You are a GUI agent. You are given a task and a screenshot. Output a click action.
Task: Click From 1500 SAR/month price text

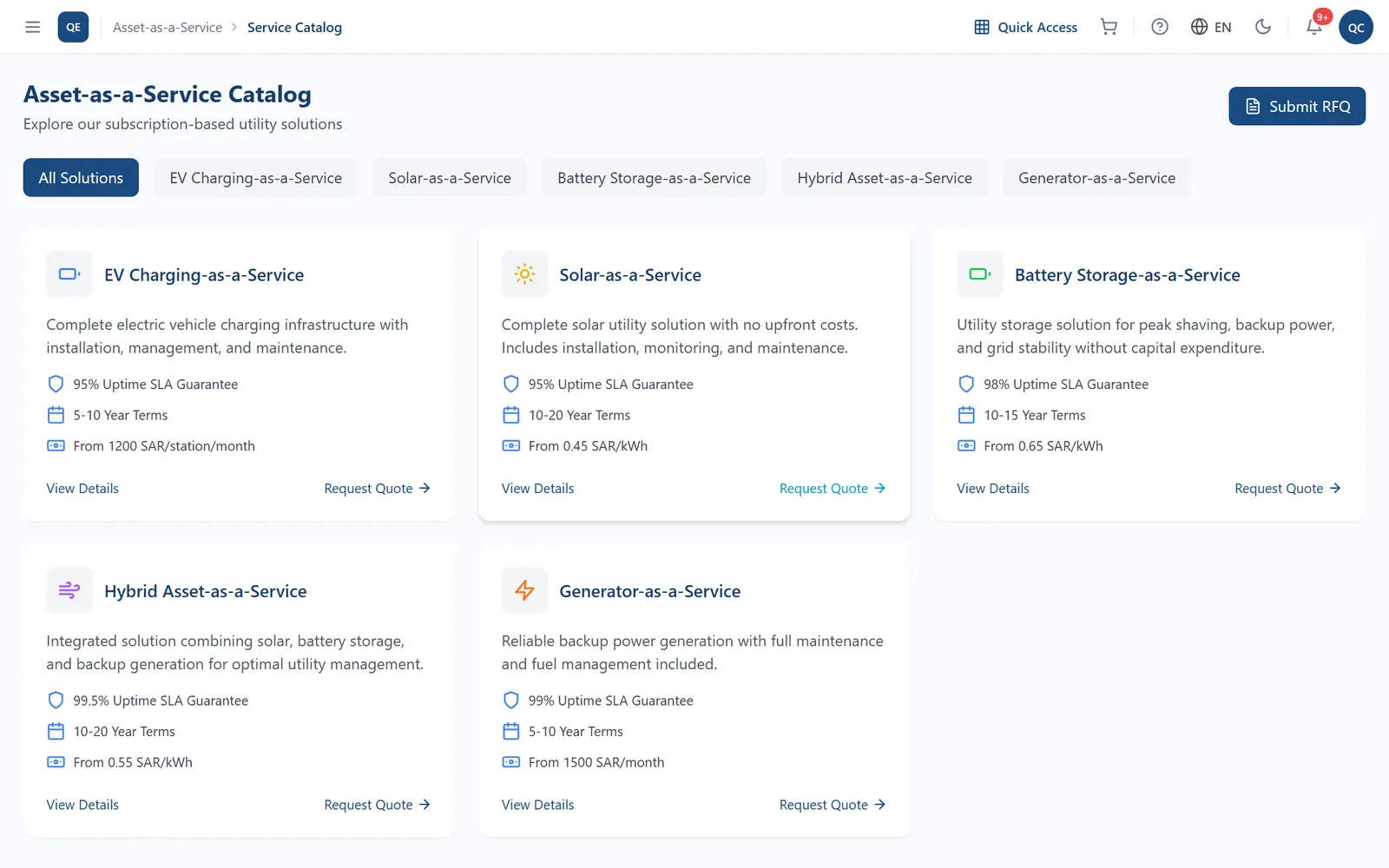point(596,762)
